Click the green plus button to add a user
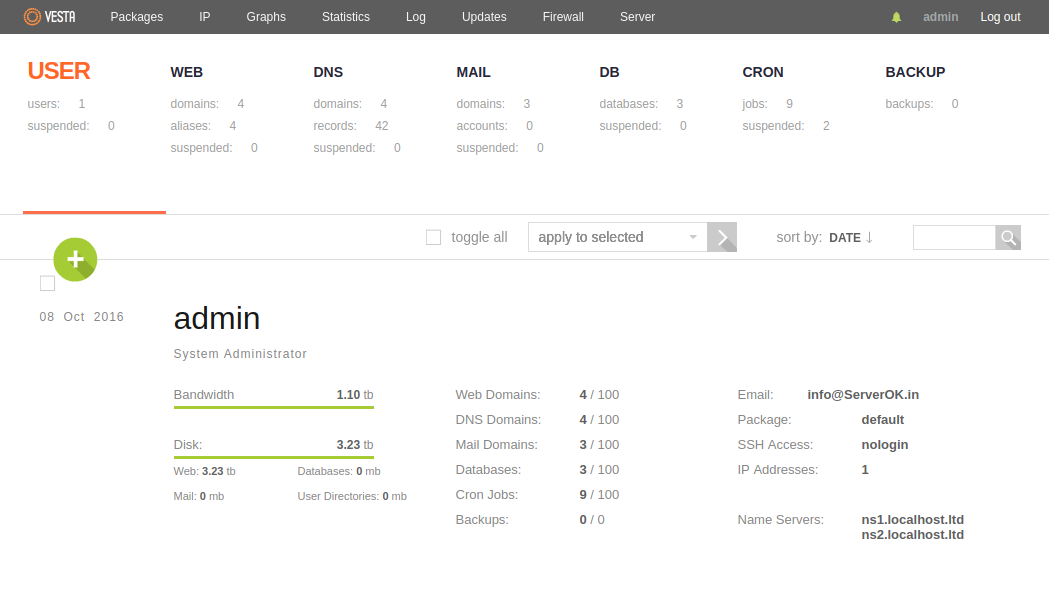1049x592 pixels. tap(75, 258)
